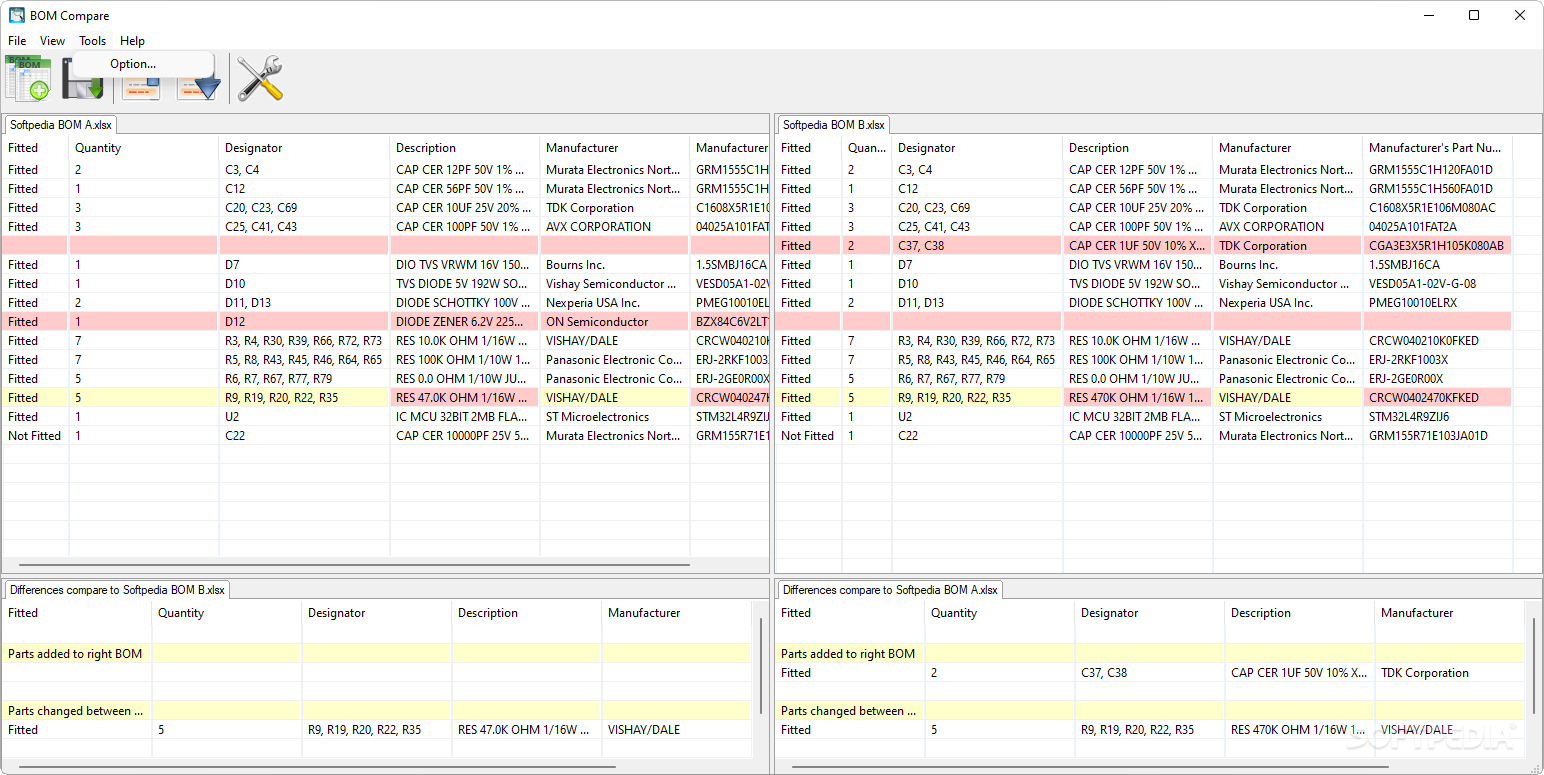Screen dimensions: 1544x775
Task: Select R3, R4, R30 designator row in BOM B
Action: click(x=977, y=341)
